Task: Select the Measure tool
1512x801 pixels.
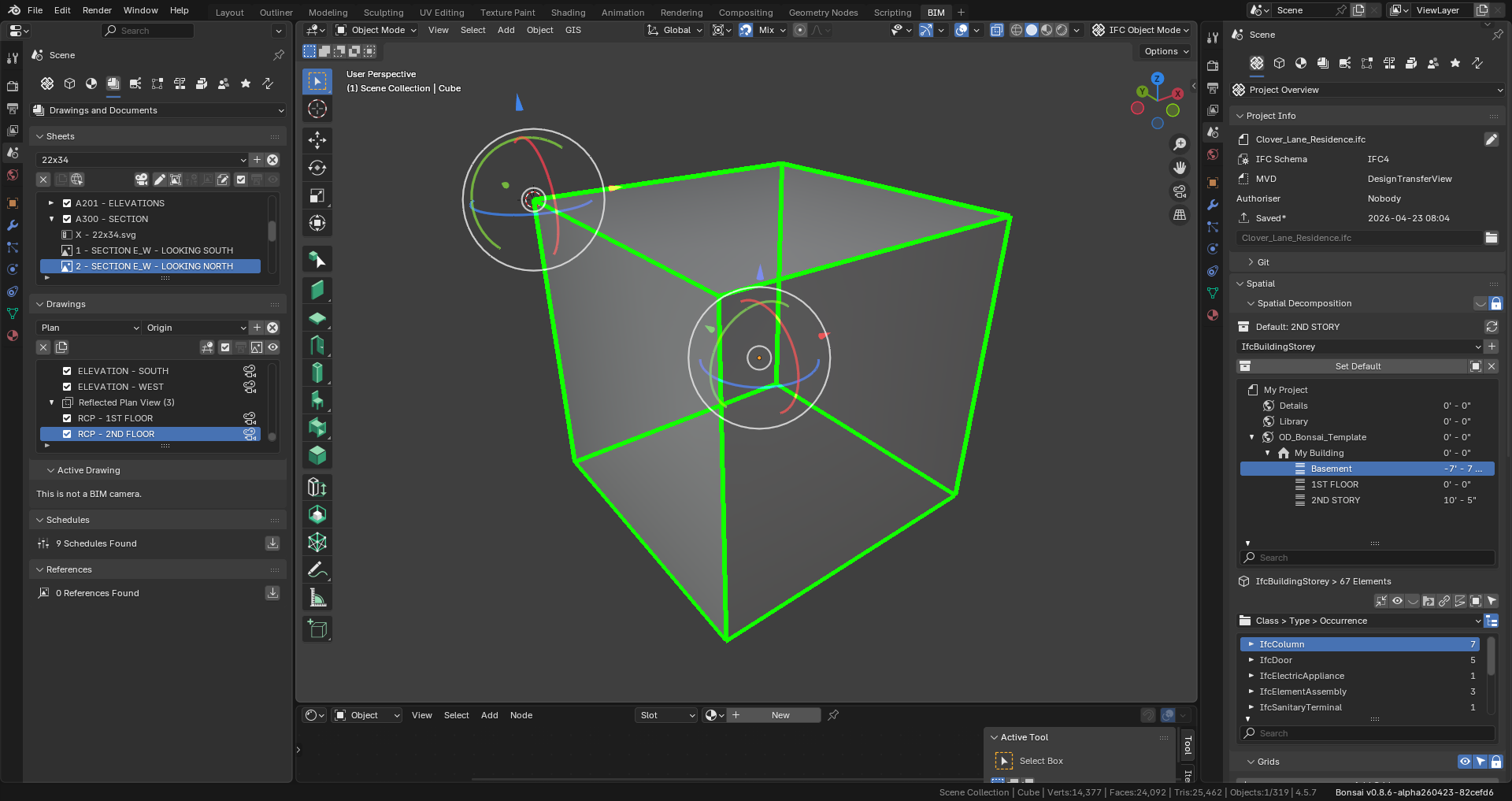Action: [317, 598]
